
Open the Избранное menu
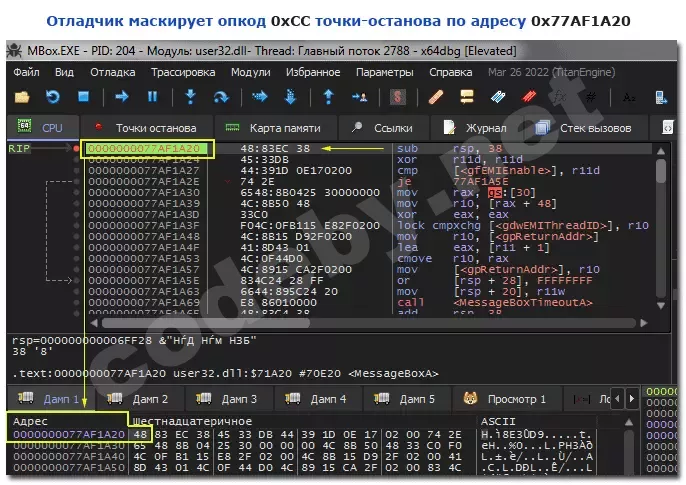[x=313, y=72]
